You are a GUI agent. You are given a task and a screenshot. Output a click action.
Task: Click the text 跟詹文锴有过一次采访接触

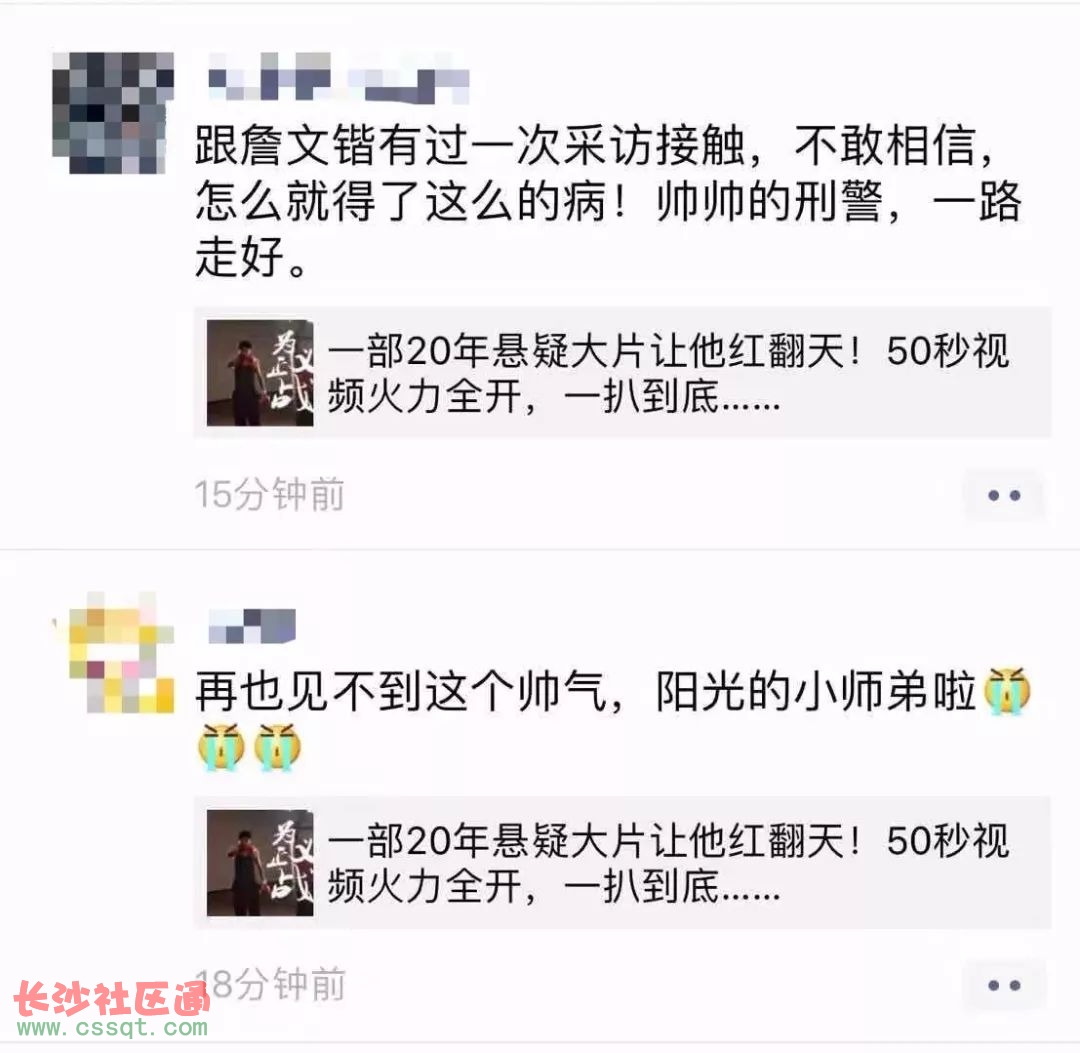470,145
